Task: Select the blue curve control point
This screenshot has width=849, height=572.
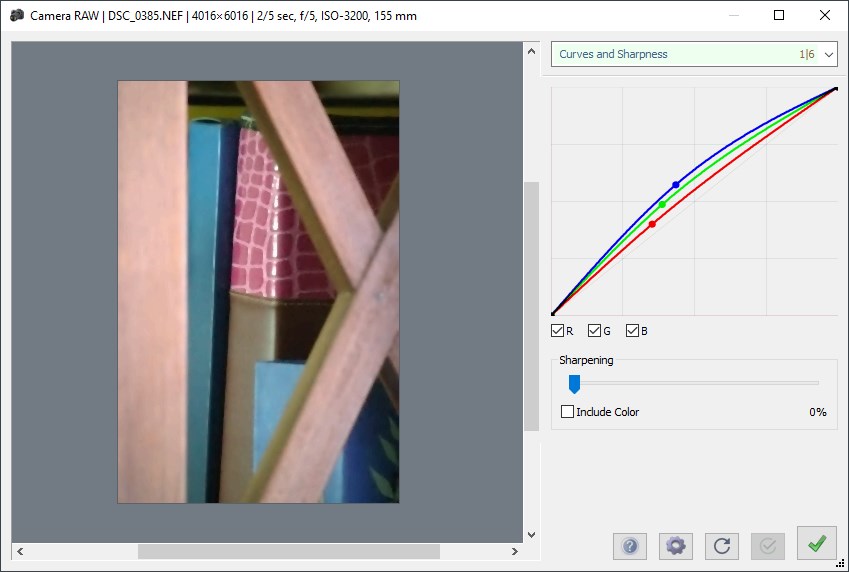Action: point(676,185)
